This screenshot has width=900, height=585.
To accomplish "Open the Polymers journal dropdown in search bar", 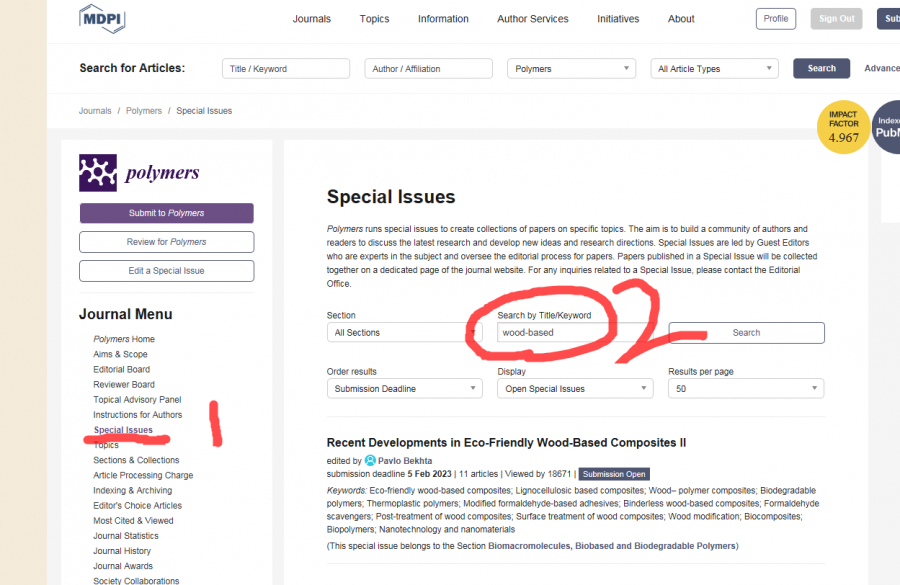I will pos(571,69).
